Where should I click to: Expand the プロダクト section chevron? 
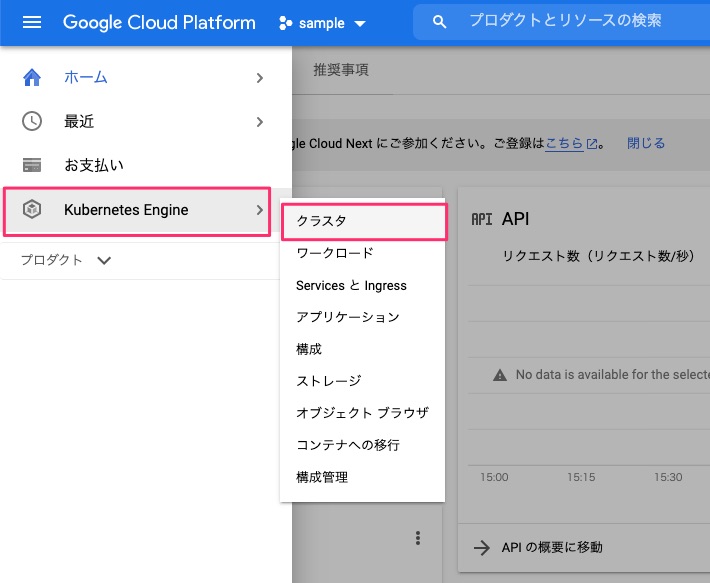(104, 260)
